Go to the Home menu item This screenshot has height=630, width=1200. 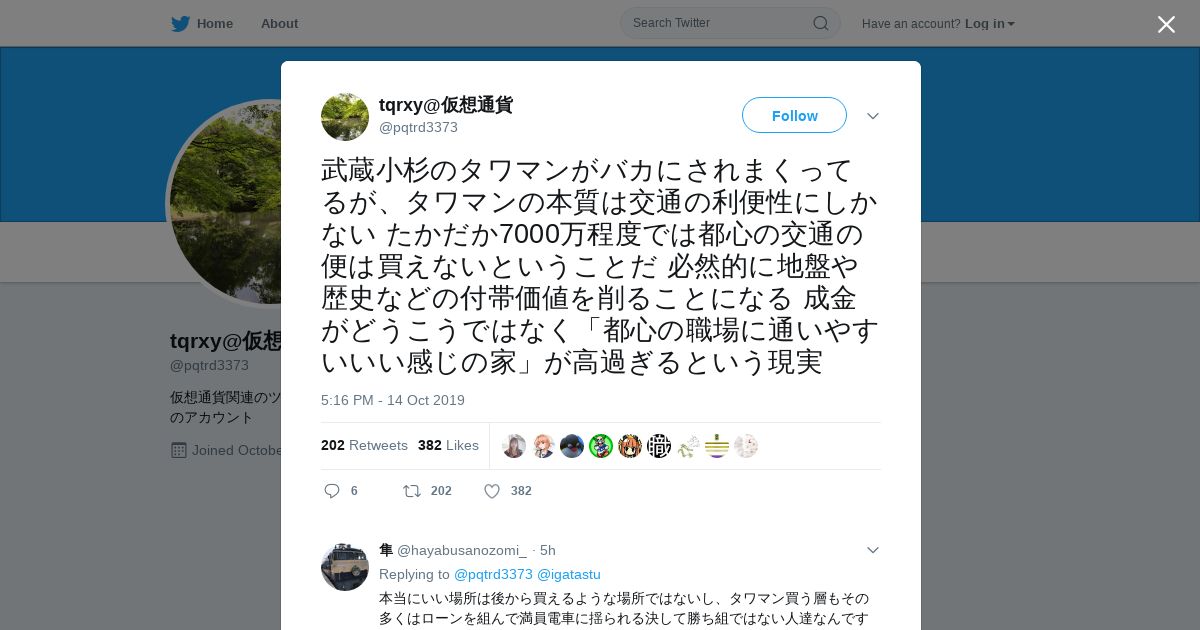214,24
